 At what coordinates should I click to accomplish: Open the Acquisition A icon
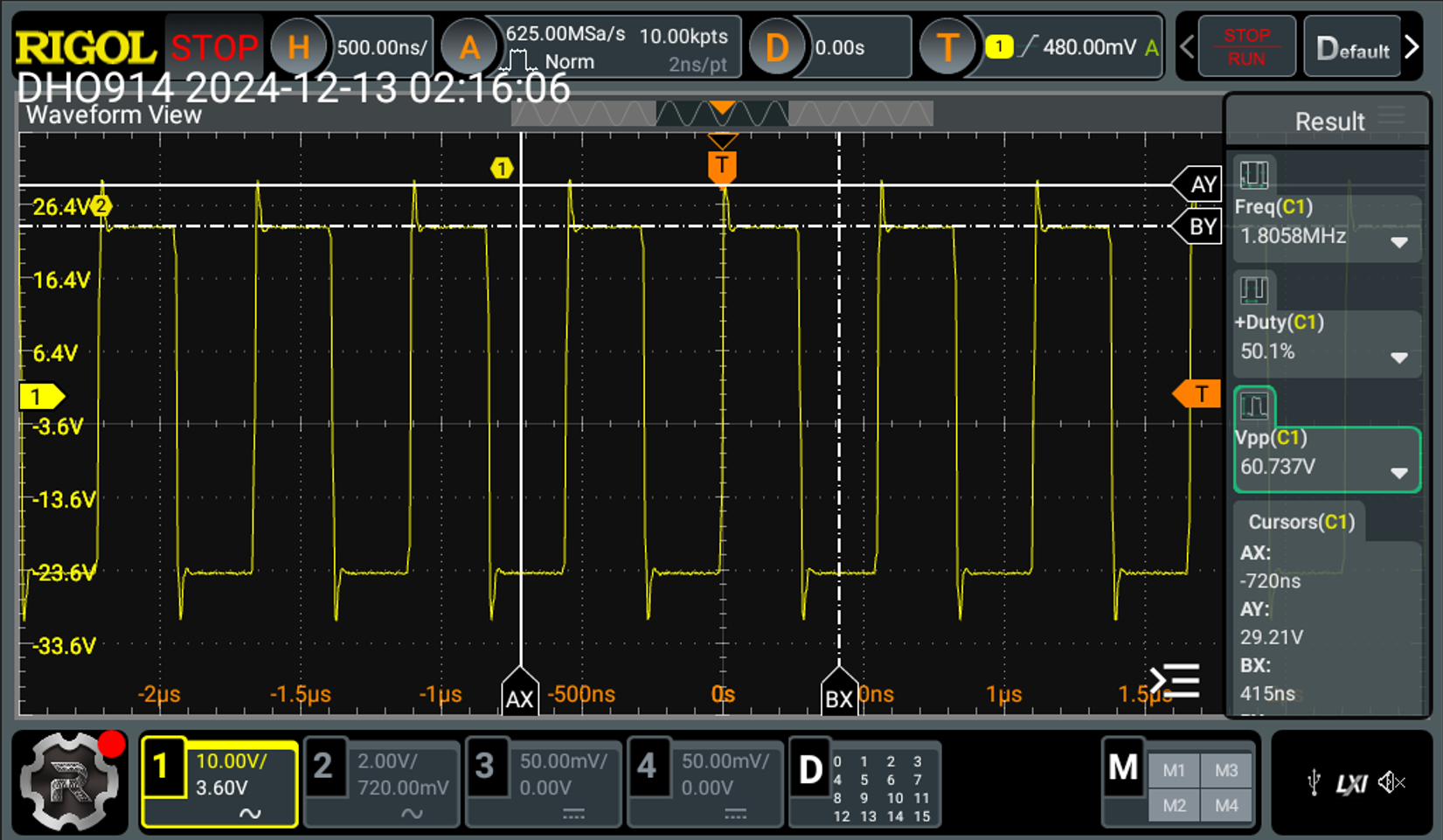click(x=469, y=47)
